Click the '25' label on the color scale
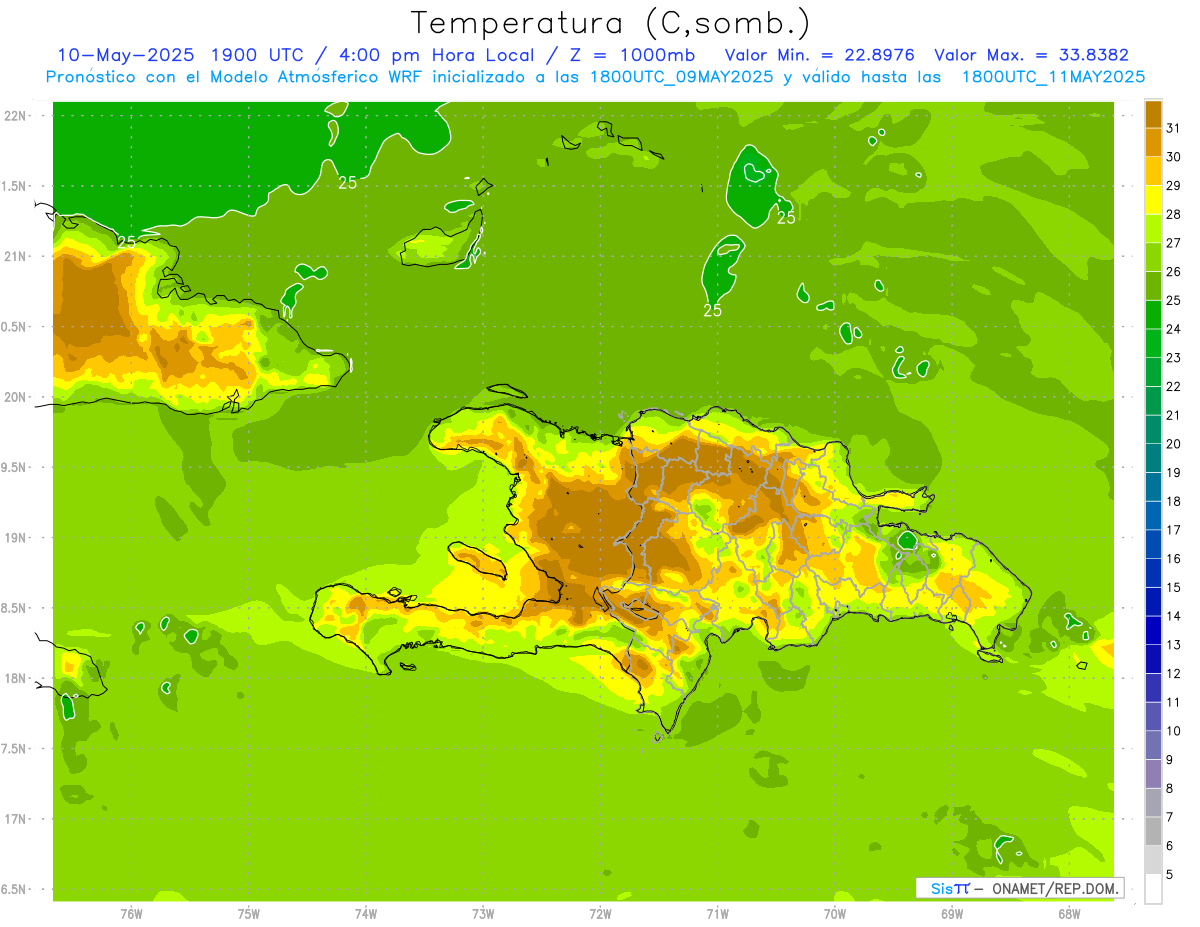This screenshot has width=1200, height=927. 1174,300
